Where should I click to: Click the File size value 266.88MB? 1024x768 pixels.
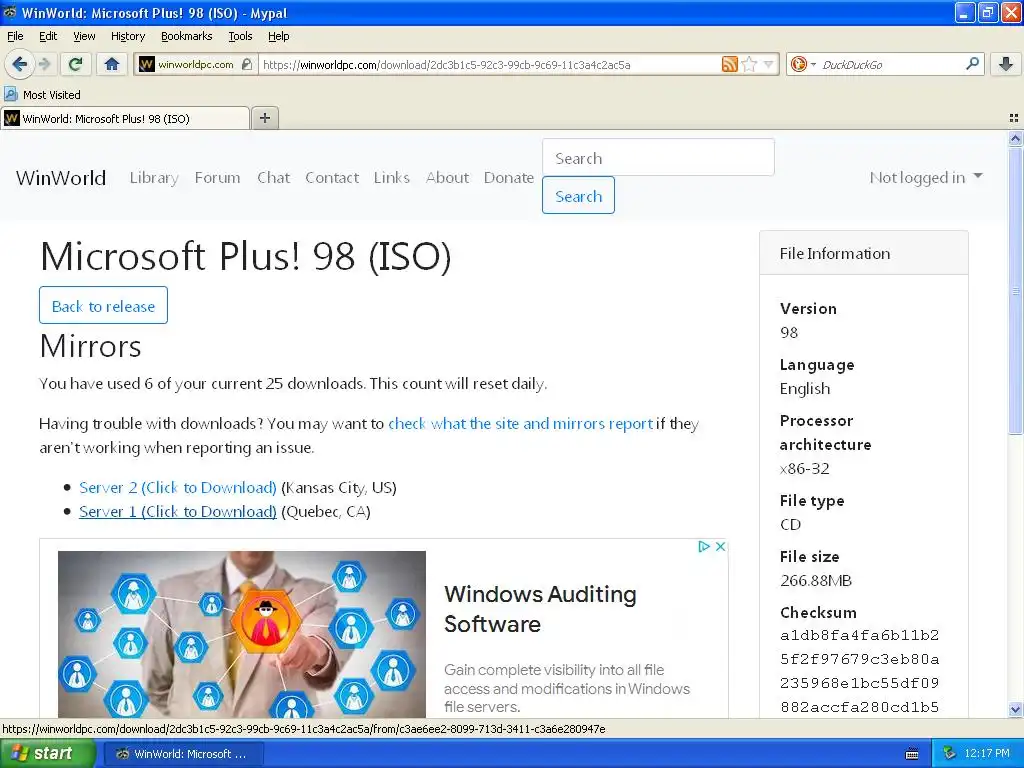[816, 581]
